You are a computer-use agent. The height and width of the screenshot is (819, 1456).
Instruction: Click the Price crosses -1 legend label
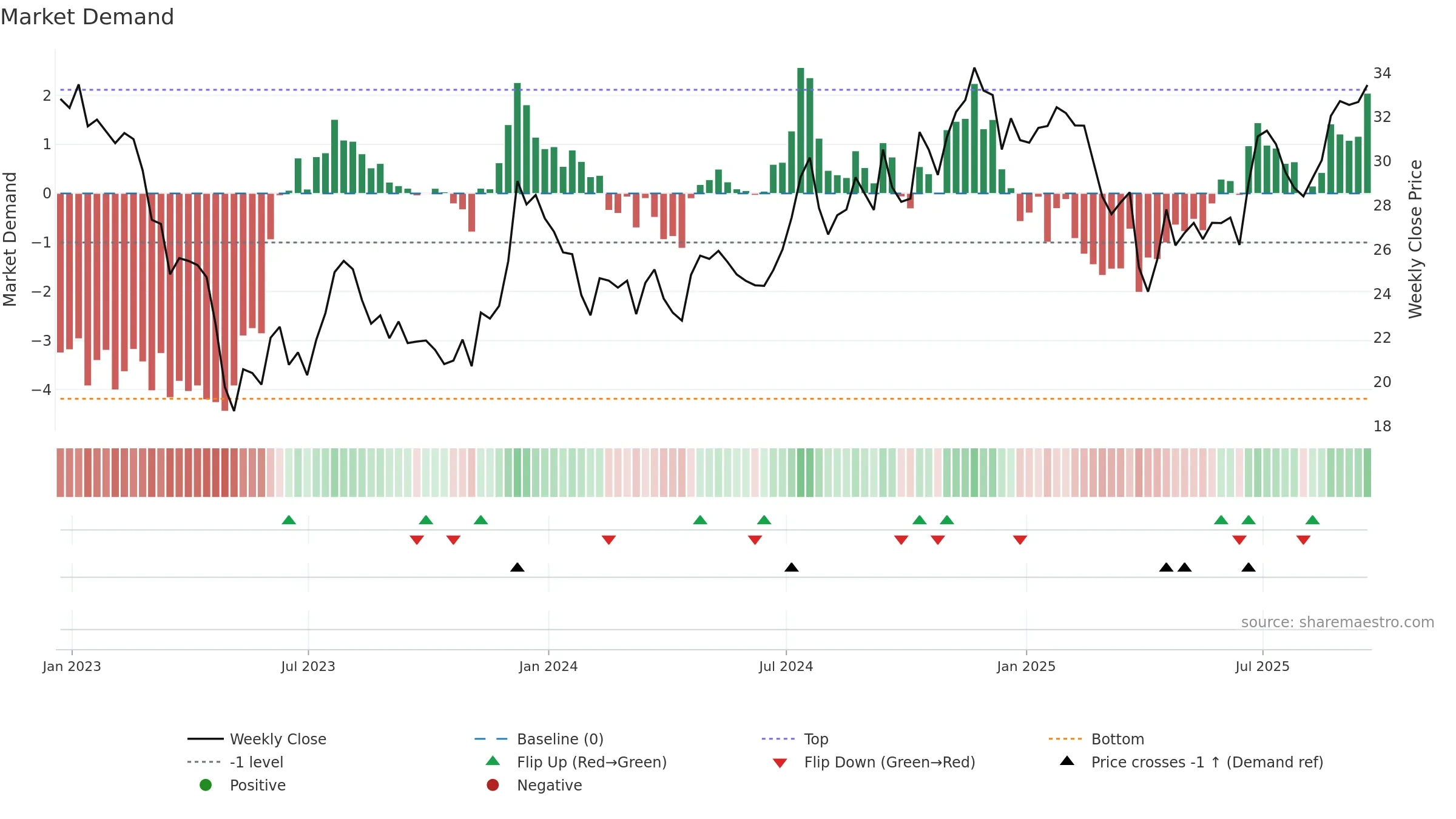coord(1207,762)
